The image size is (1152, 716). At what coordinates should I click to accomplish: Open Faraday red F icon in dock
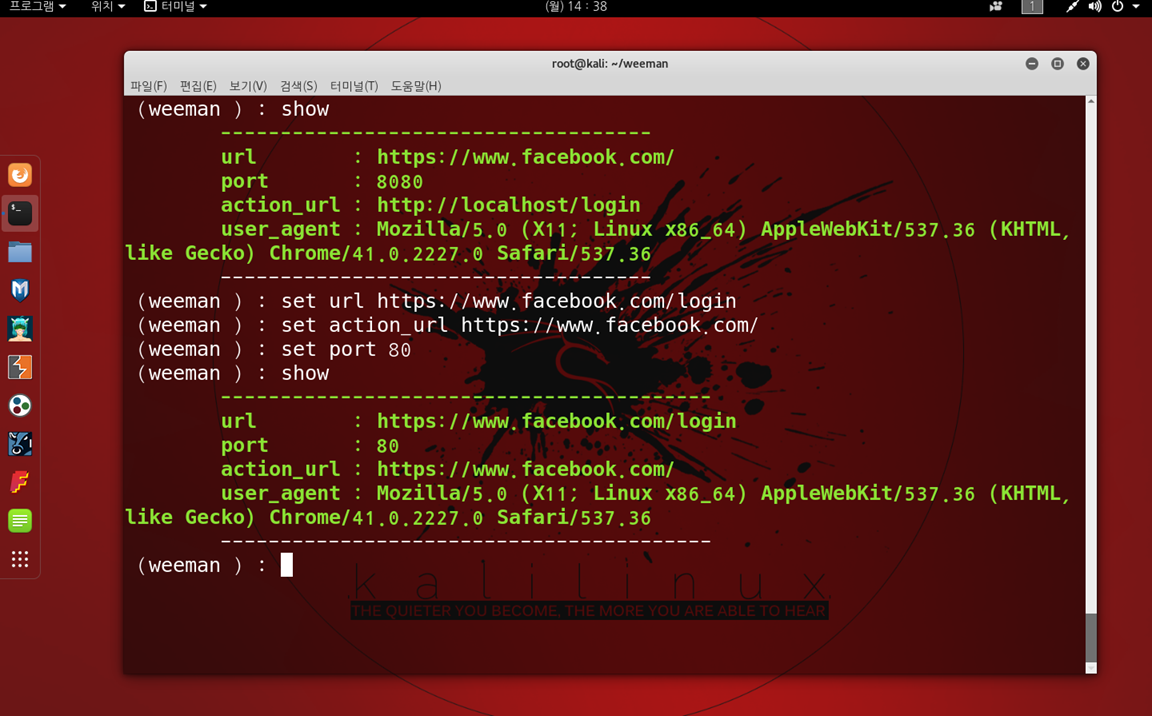pyautogui.click(x=20, y=482)
